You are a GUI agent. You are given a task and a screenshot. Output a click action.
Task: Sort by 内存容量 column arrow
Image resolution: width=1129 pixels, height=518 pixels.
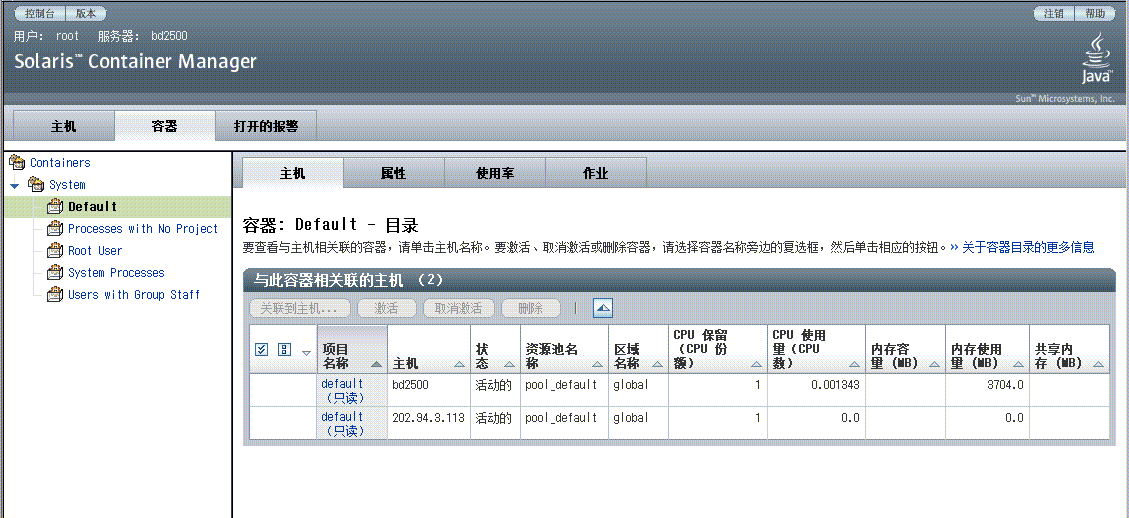935,364
